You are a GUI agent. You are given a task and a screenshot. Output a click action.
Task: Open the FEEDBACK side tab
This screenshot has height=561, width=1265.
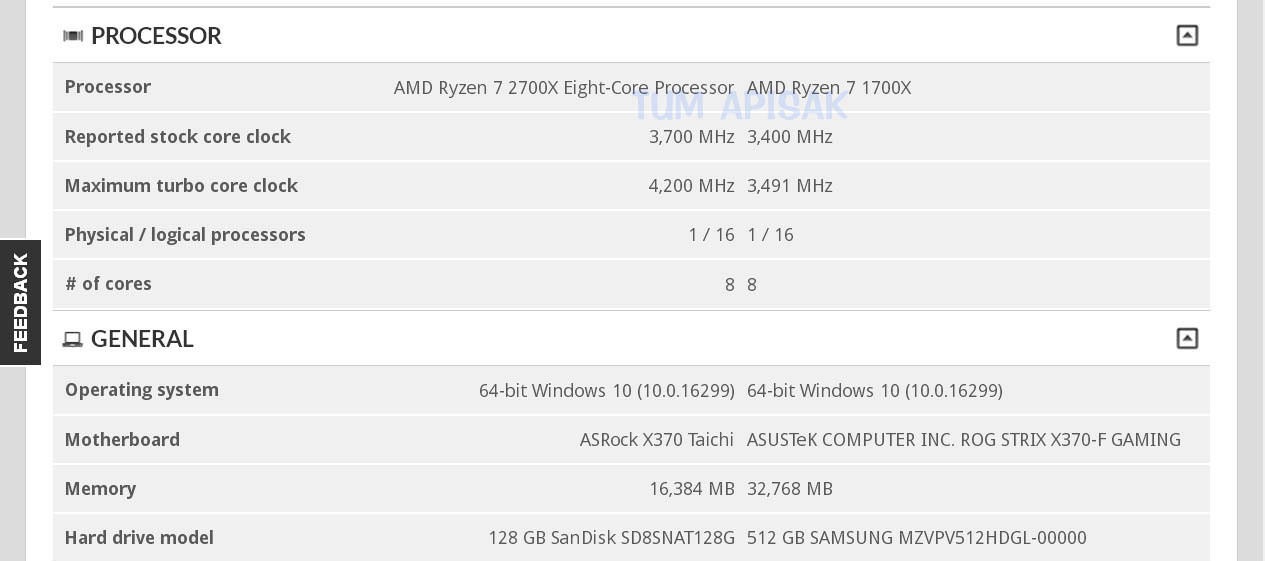(20, 302)
